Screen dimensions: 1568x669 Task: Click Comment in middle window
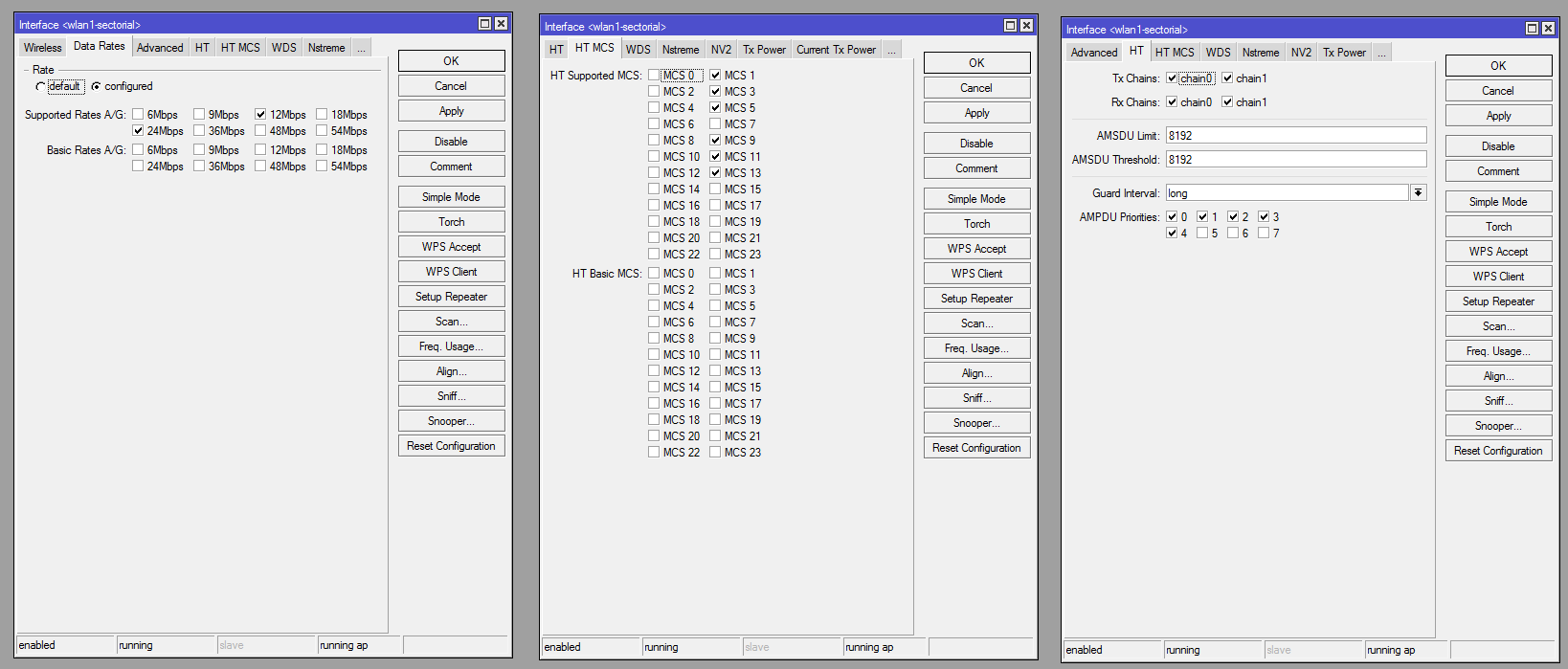[x=976, y=167]
